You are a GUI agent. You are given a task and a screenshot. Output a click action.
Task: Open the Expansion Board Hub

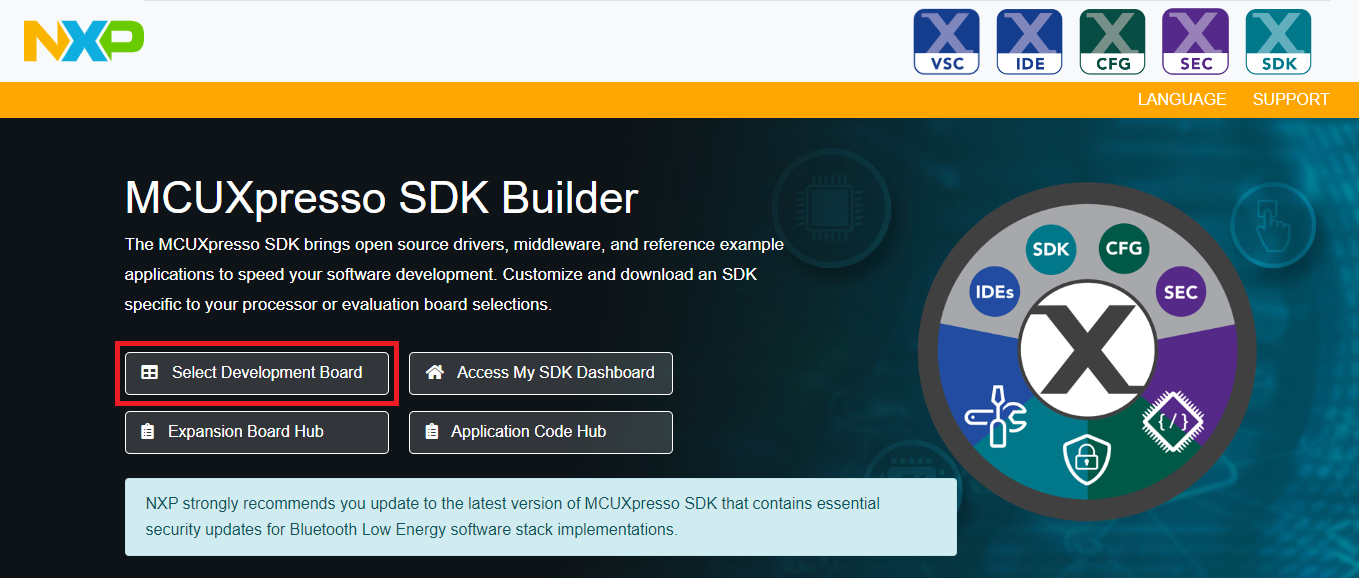(257, 432)
